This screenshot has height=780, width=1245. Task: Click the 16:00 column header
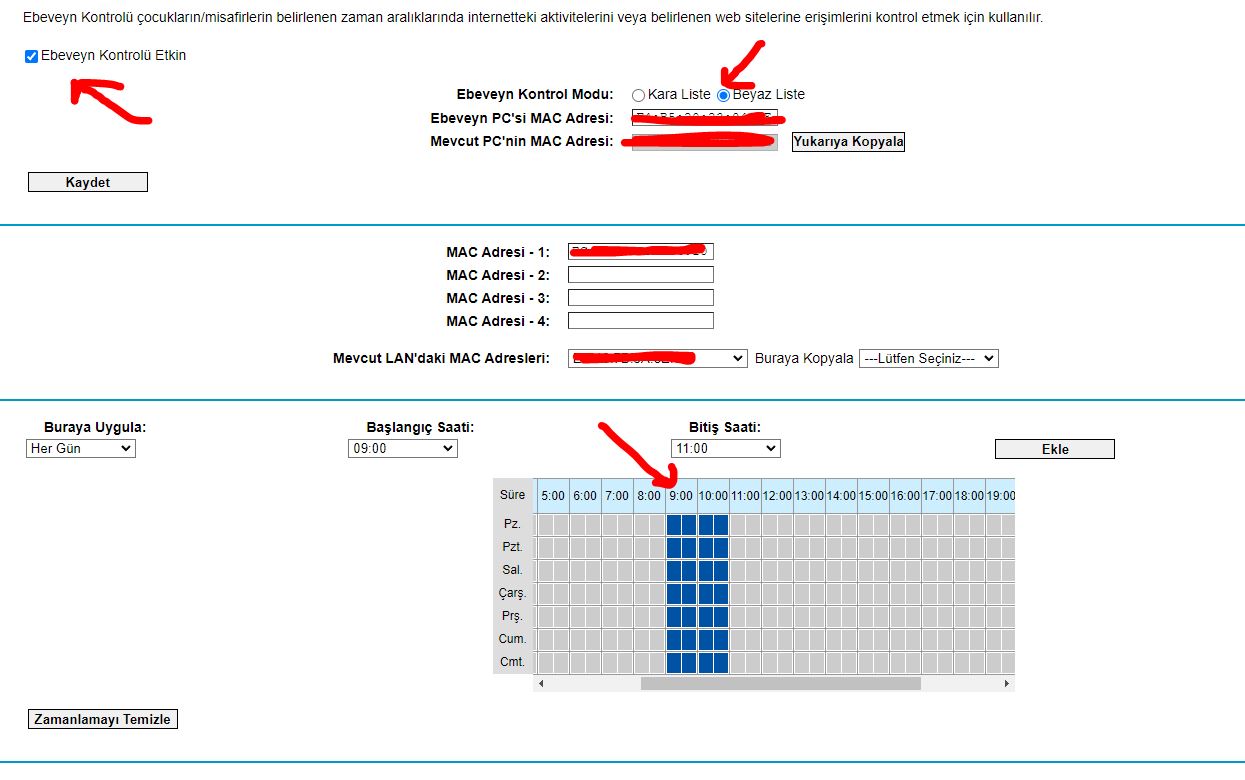[905, 495]
